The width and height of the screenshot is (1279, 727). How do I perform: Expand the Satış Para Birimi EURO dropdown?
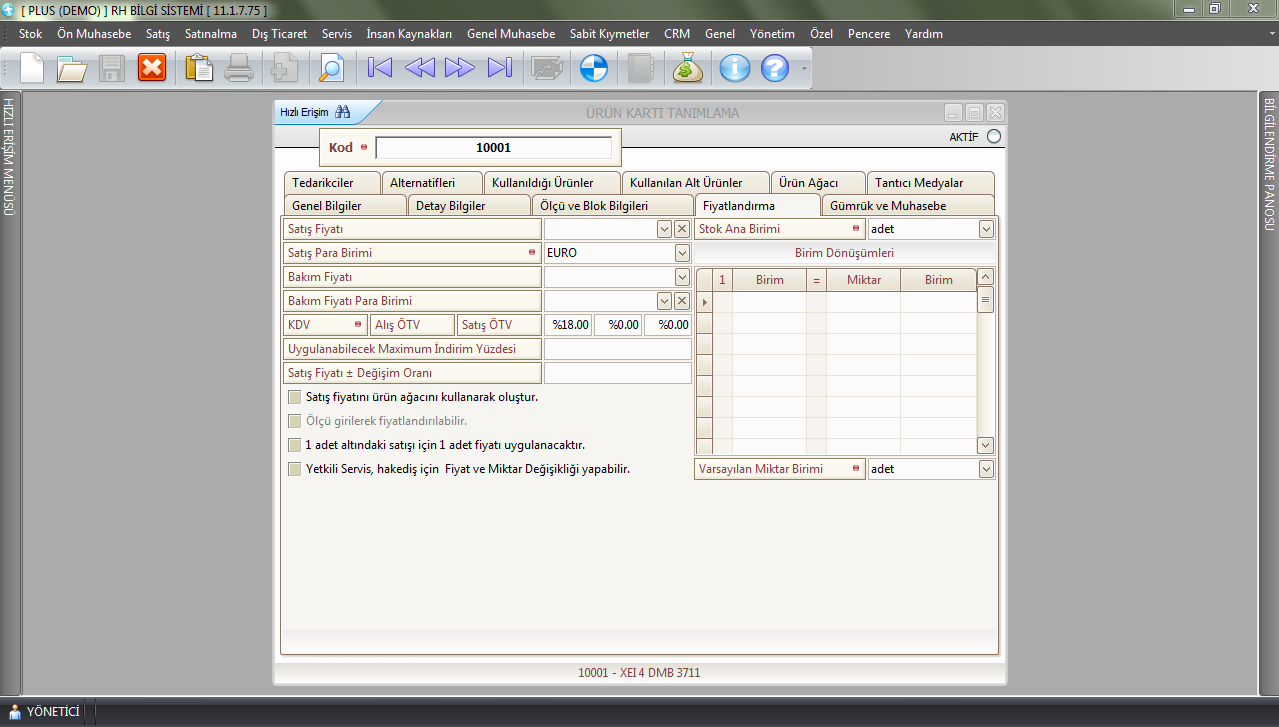682,253
